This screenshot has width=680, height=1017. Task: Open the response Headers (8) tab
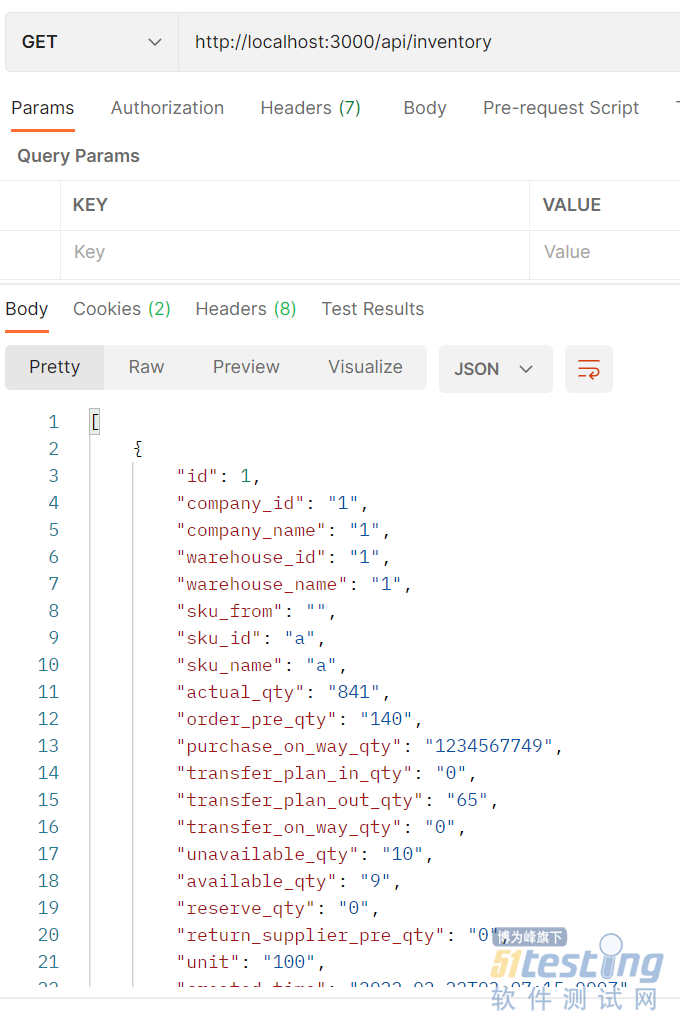(x=246, y=309)
